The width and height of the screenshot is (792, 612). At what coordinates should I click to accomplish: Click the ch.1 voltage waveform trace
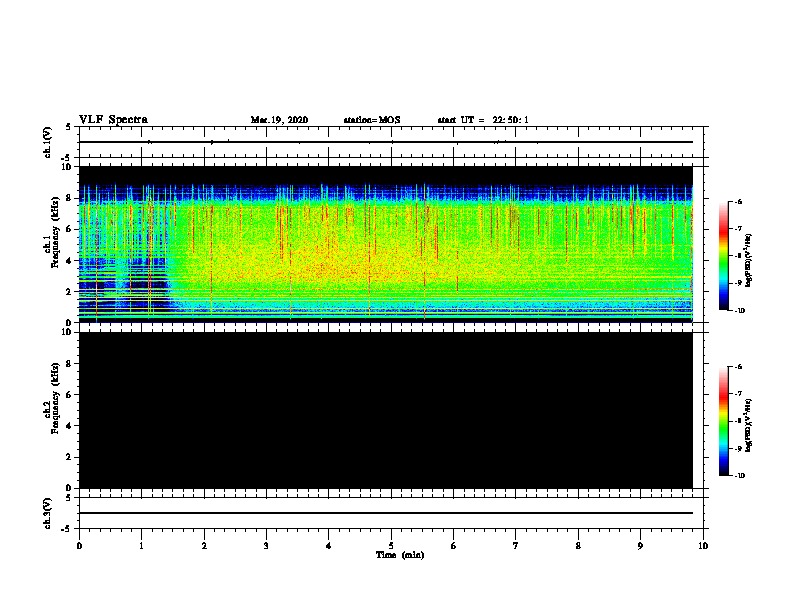386,142
